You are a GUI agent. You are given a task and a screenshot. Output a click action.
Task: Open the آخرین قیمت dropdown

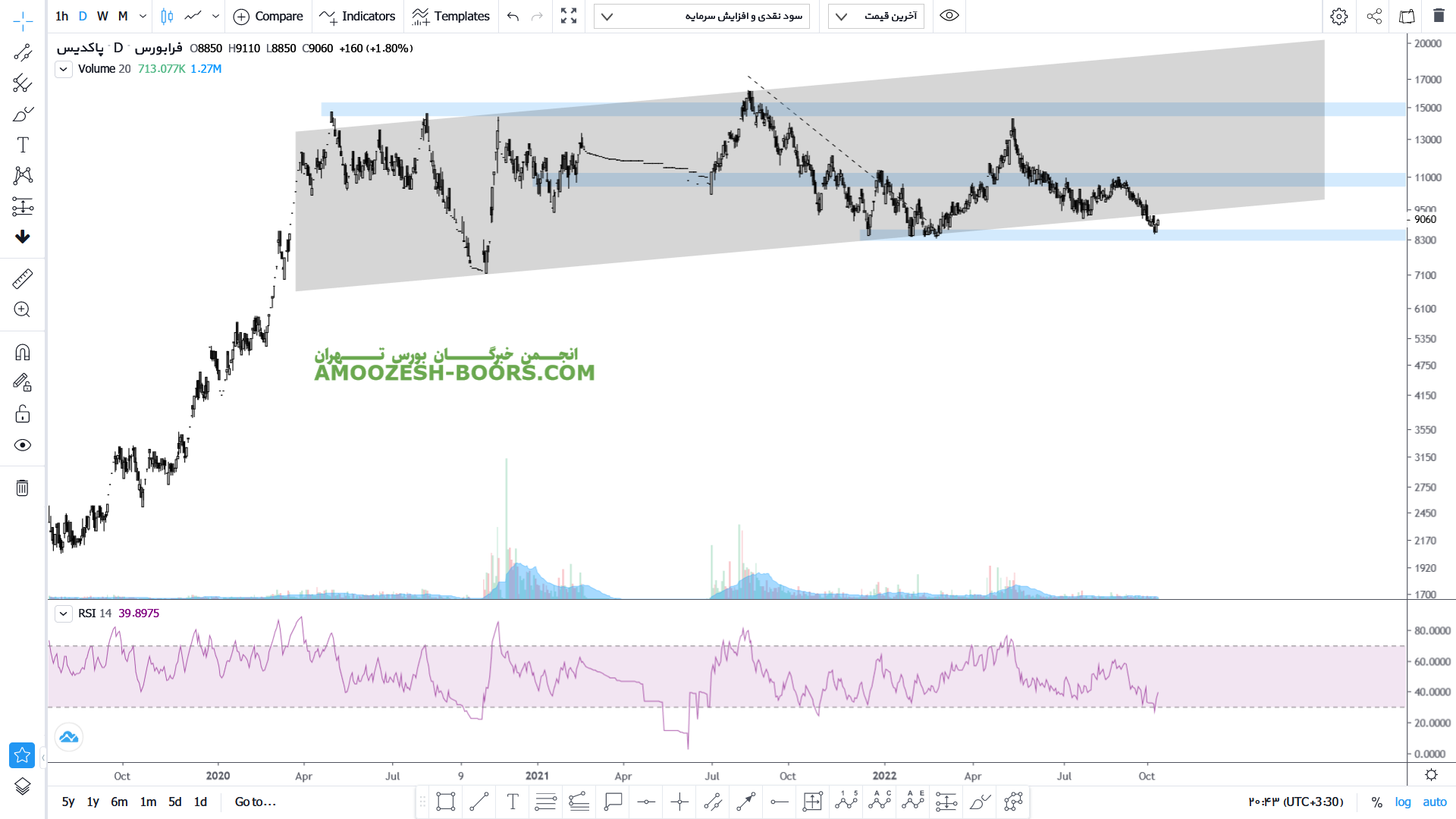(876, 16)
